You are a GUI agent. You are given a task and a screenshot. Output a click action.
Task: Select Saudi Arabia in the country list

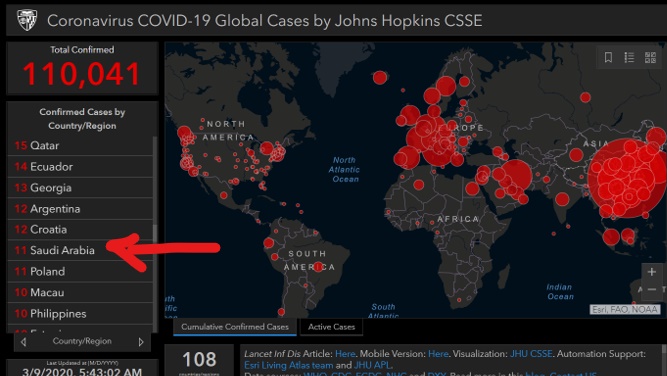tap(80, 250)
